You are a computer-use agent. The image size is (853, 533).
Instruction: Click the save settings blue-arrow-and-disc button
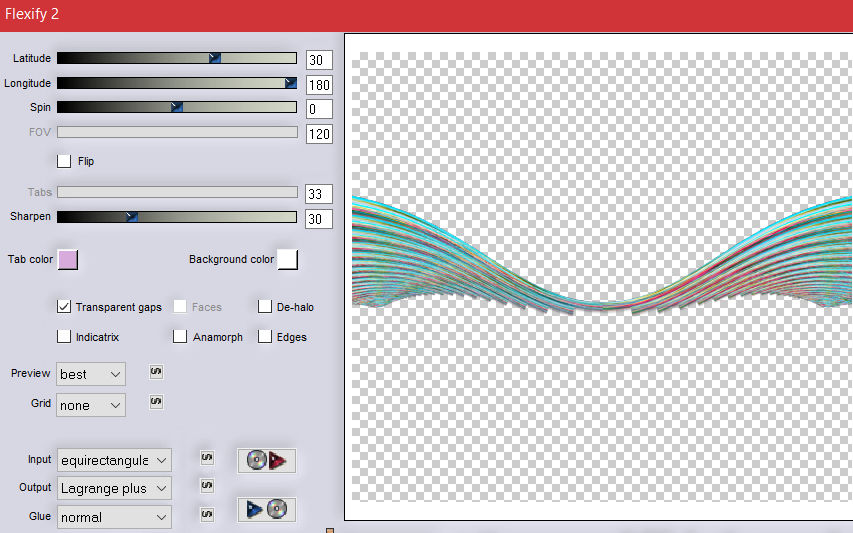click(267, 510)
